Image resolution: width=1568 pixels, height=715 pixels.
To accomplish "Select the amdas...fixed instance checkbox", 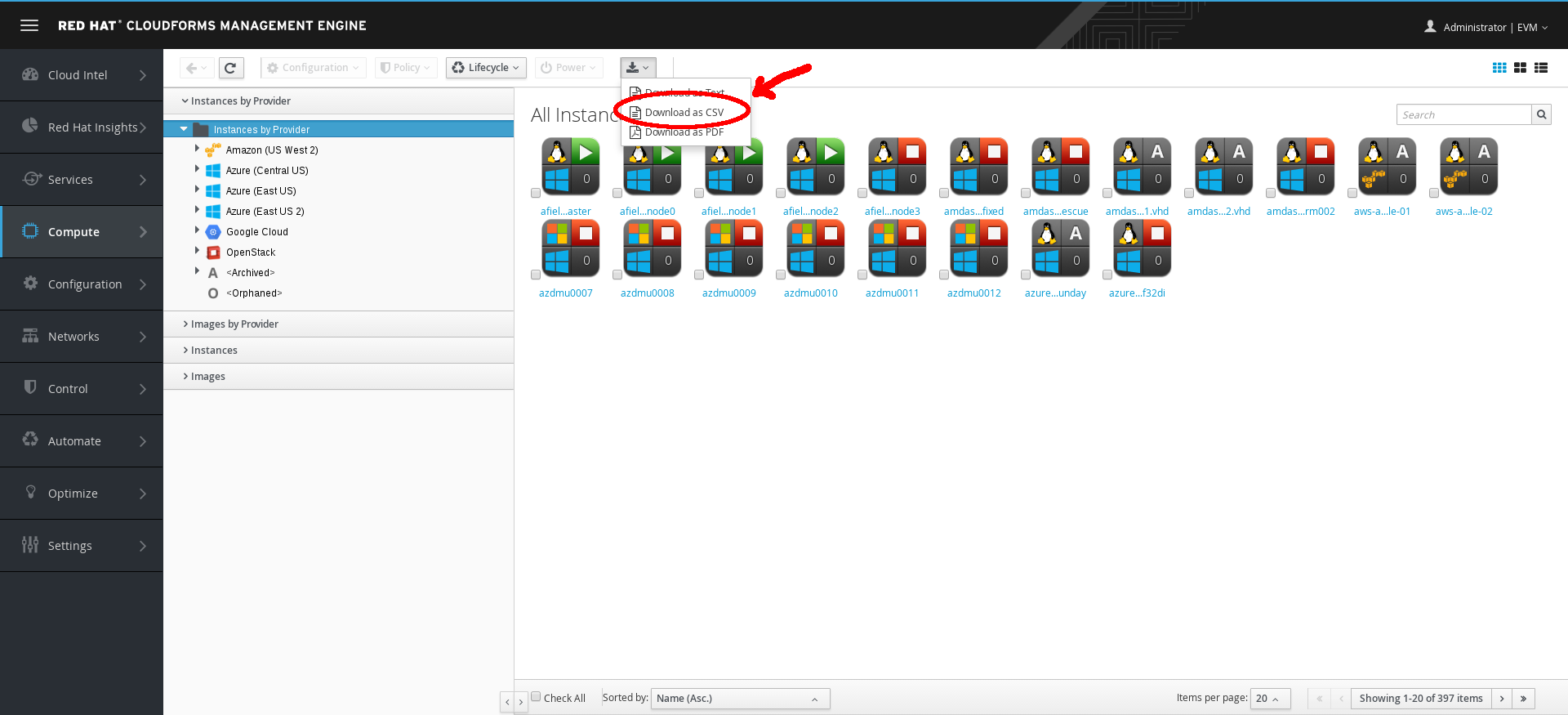I will coord(944,194).
